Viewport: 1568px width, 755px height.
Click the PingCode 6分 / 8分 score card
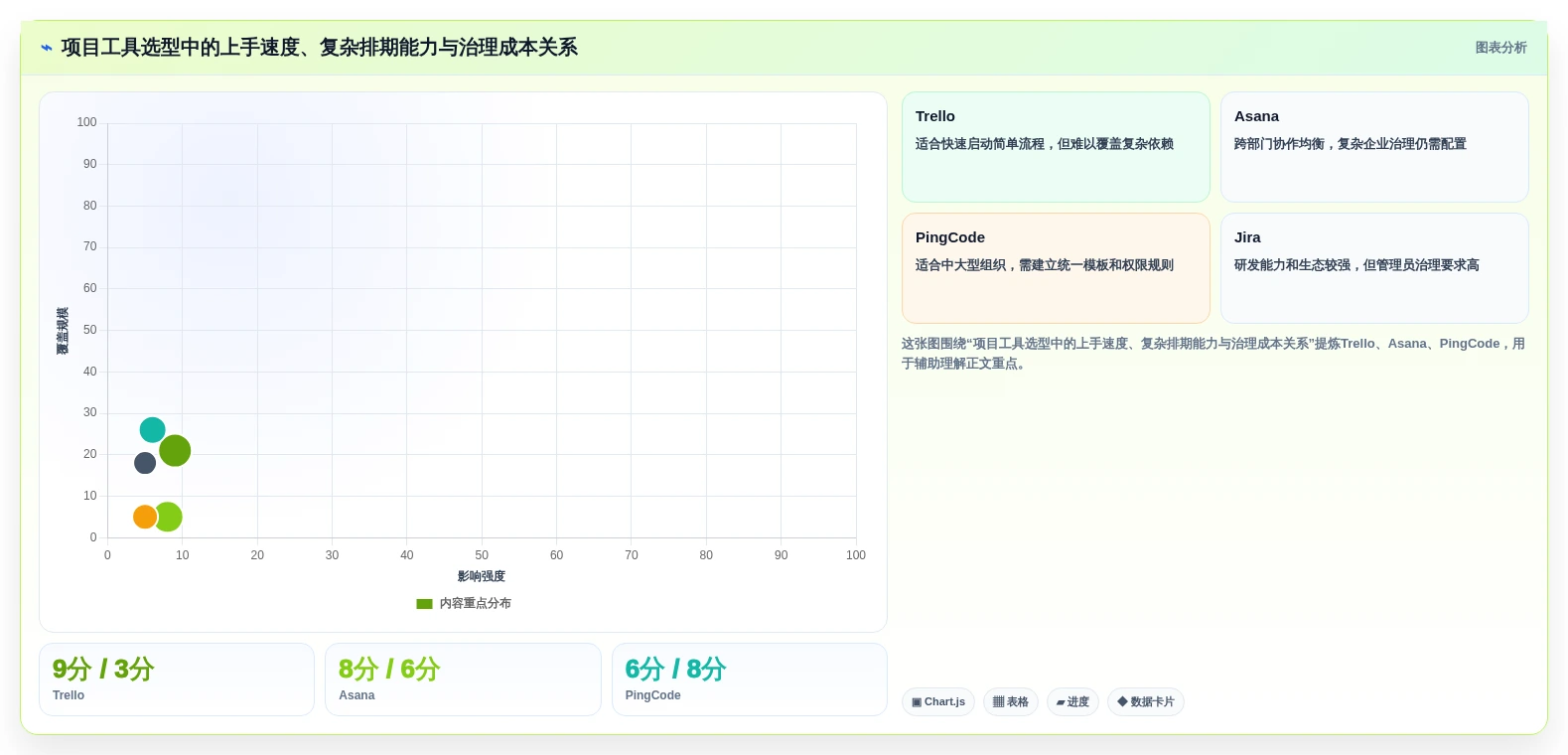tap(750, 679)
